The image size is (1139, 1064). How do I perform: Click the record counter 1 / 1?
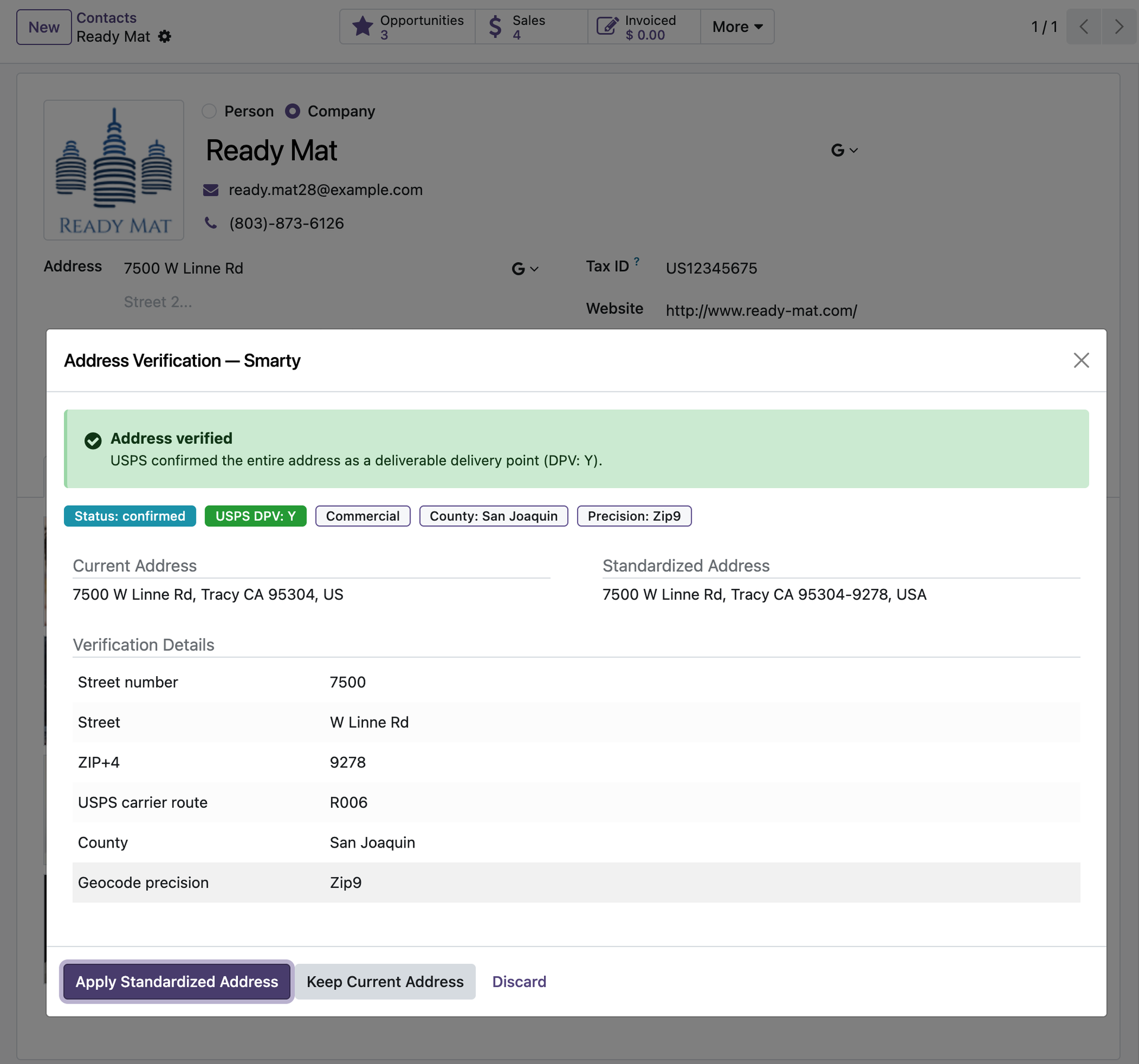pyautogui.click(x=1044, y=27)
